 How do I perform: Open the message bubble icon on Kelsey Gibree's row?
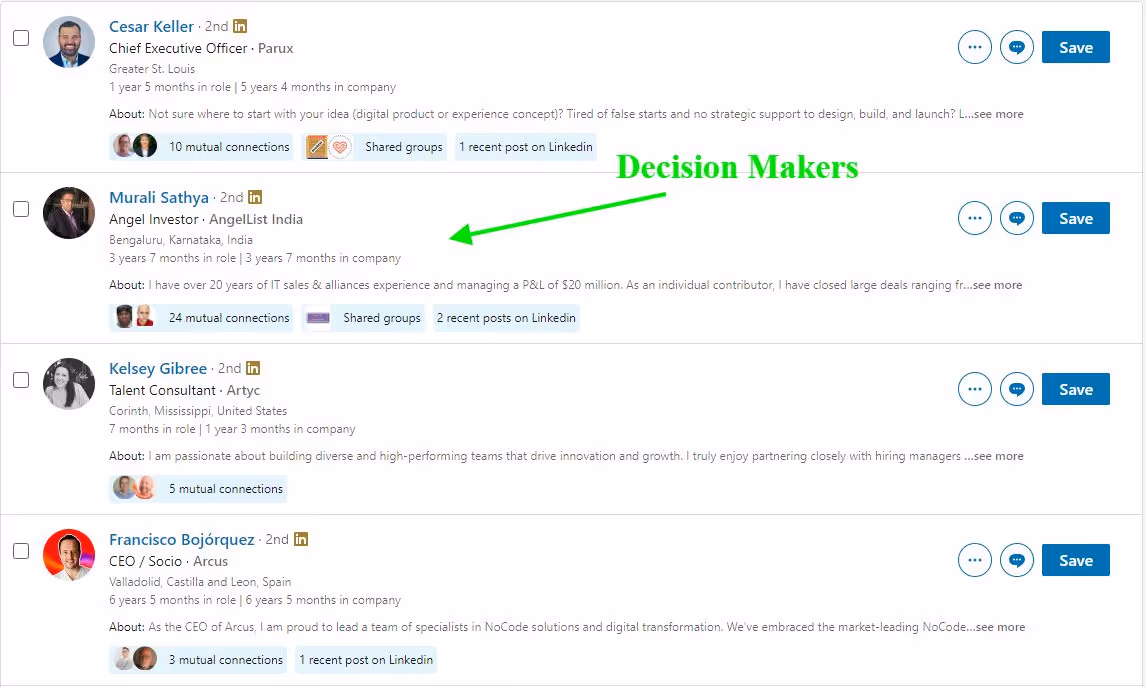tap(1016, 389)
